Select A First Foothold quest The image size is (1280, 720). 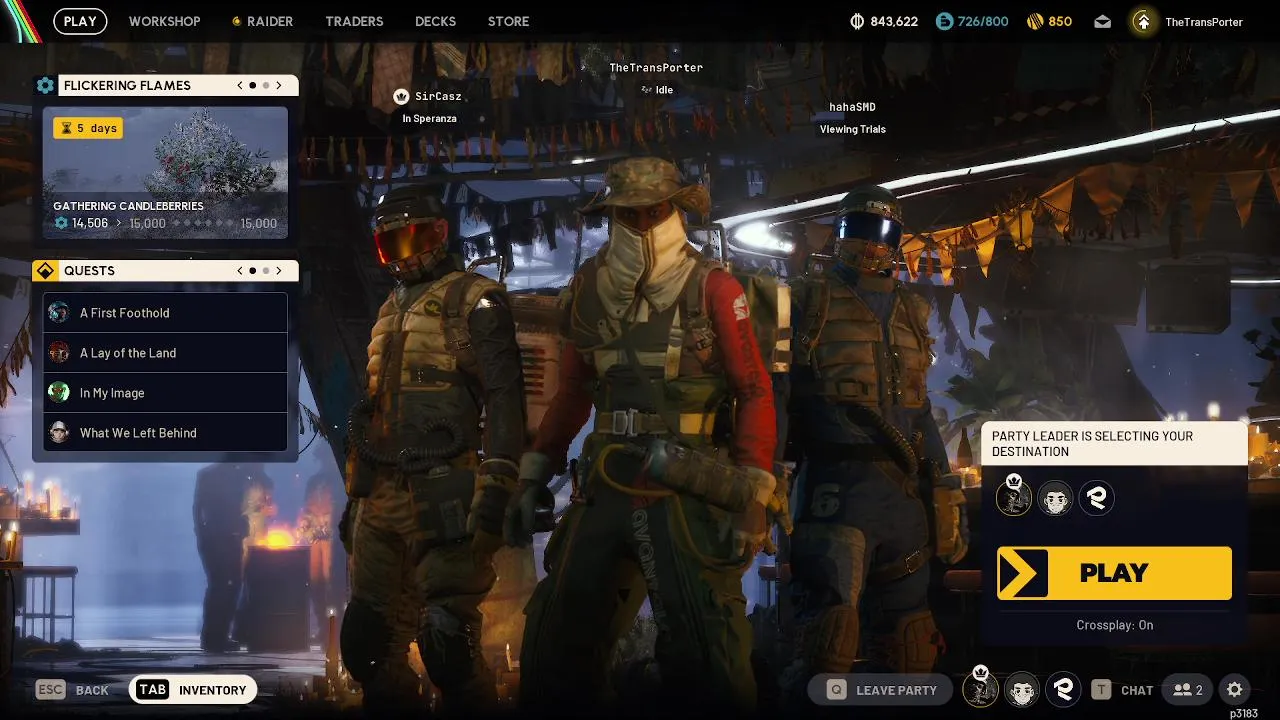click(165, 313)
